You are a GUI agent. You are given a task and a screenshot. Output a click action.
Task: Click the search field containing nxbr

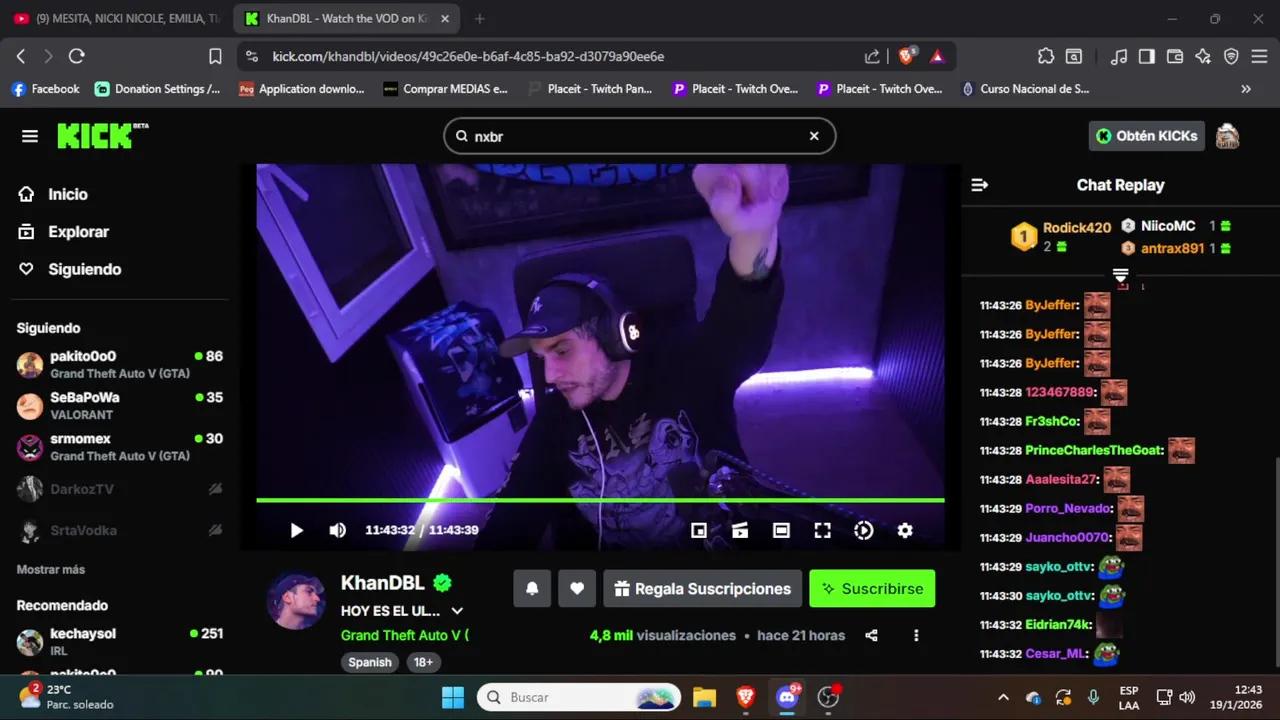click(x=639, y=136)
